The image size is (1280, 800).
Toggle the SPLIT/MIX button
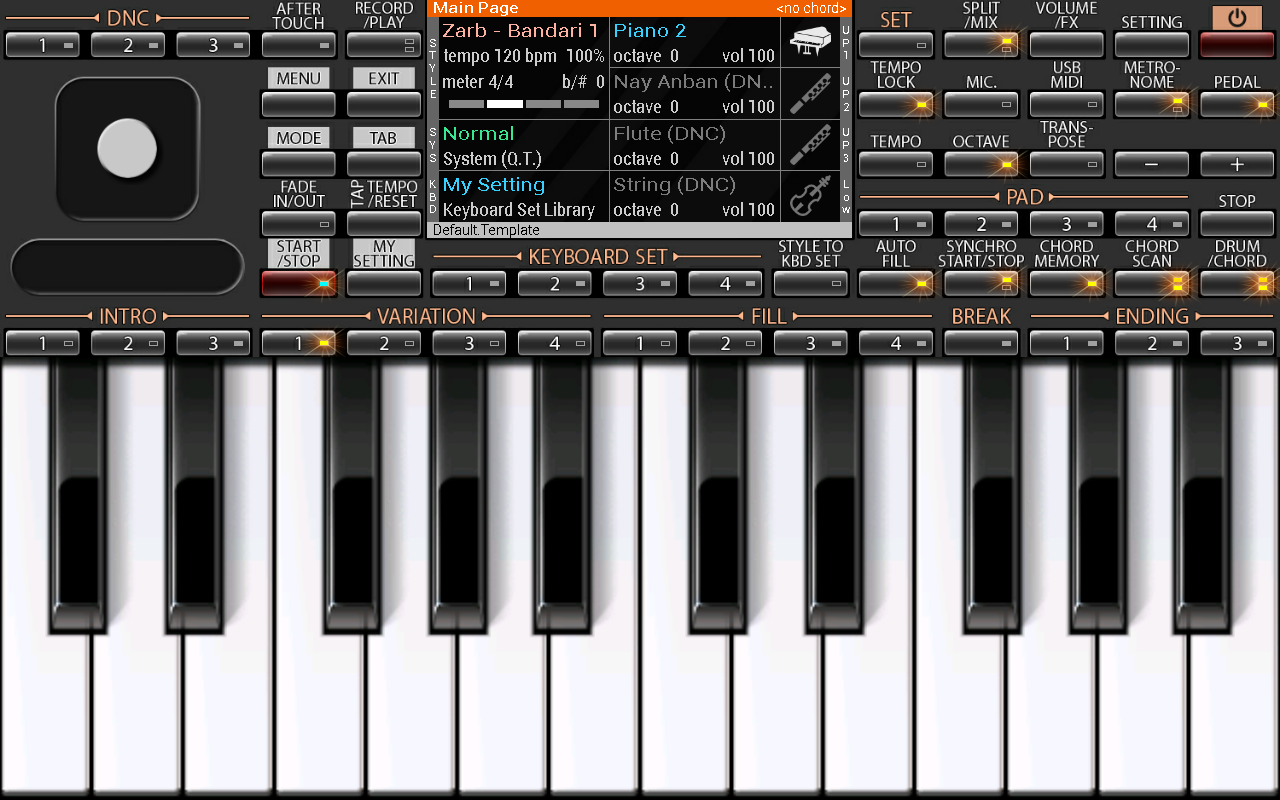[981, 45]
